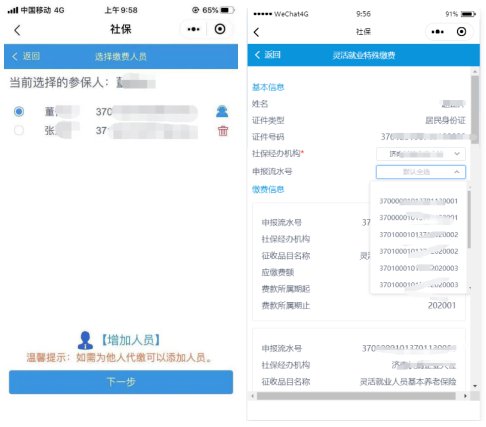Open the three-dots menu on right phone
The image size is (486, 427).
[x=437, y=32]
